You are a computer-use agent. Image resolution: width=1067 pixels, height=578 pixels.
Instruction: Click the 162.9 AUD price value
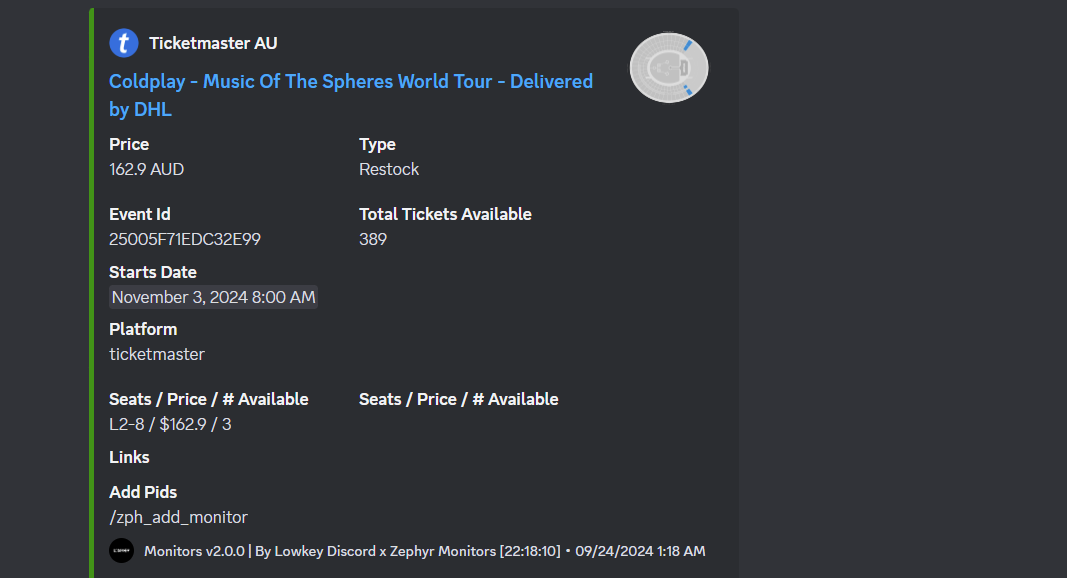(x=146, y=169)
